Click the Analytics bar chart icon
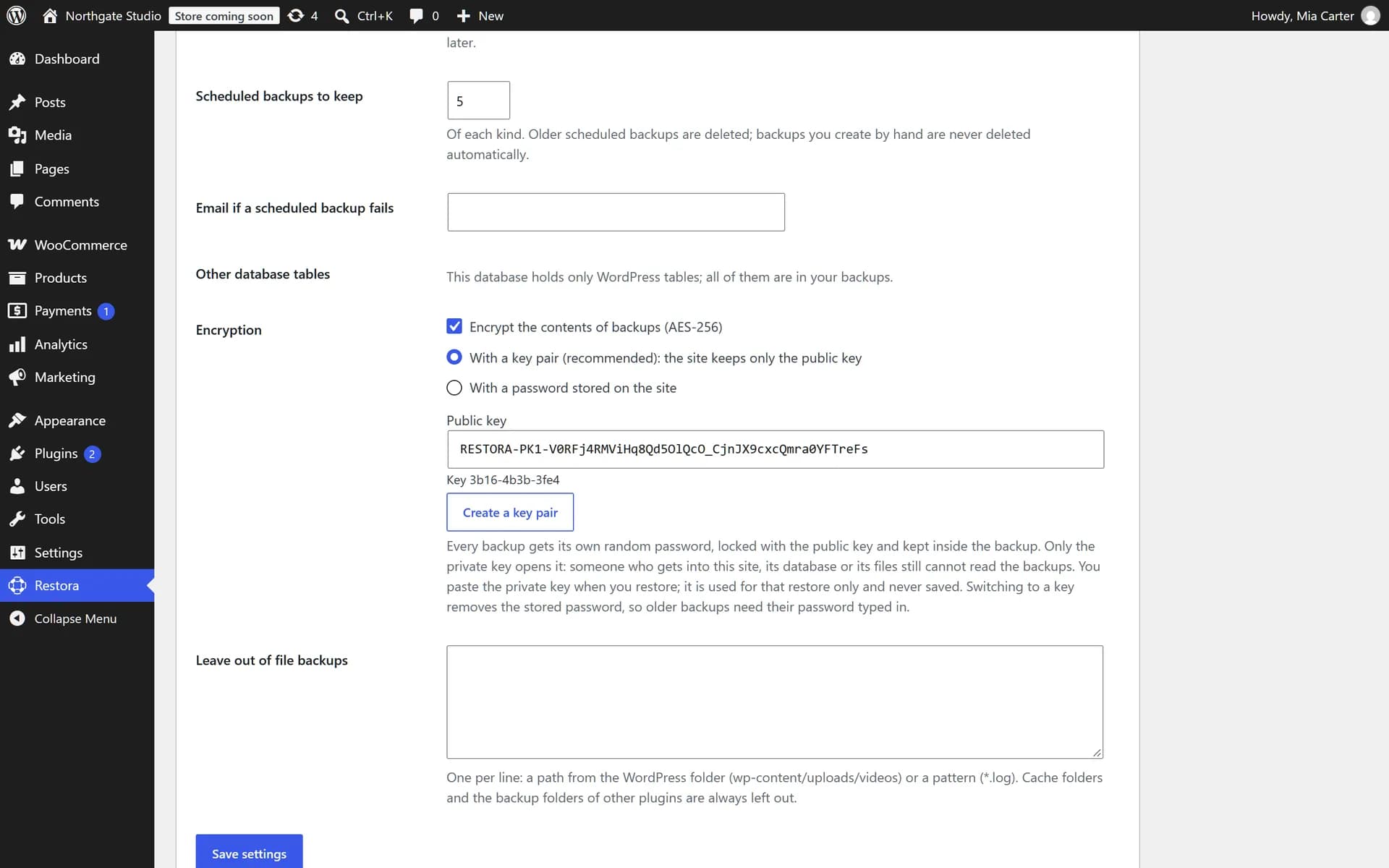Screen dimensions: 1389x868 [x=17, y=344]
